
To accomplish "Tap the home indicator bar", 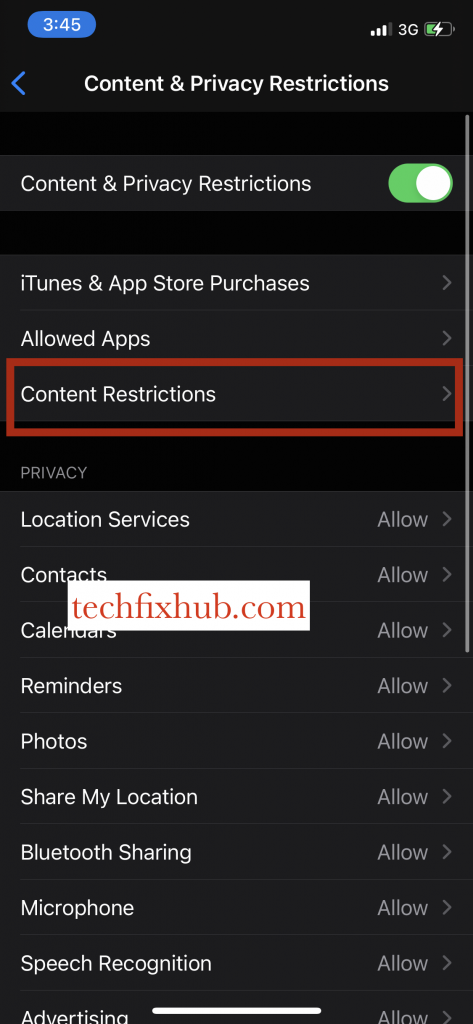I will (236, 1011).
